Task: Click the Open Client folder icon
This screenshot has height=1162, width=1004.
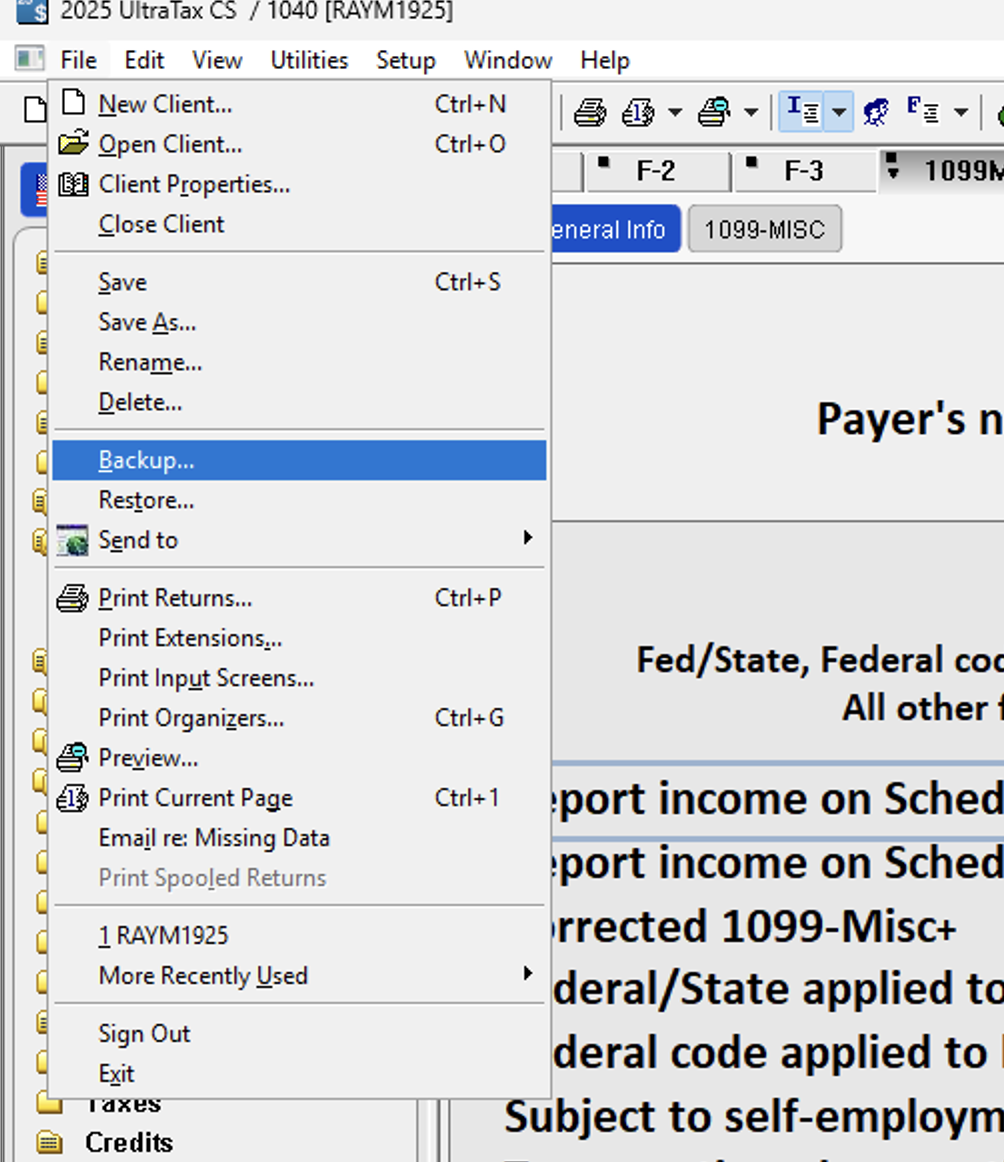Action: [73, 142]
